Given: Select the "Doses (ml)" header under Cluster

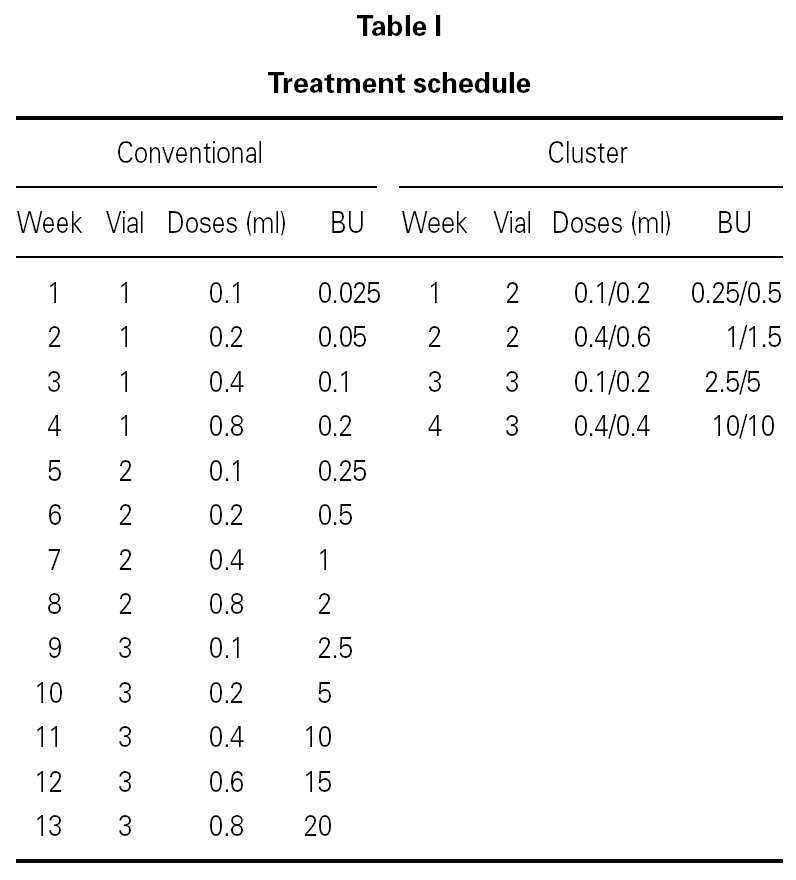Looking at the screenshot, I should point(612,223).
